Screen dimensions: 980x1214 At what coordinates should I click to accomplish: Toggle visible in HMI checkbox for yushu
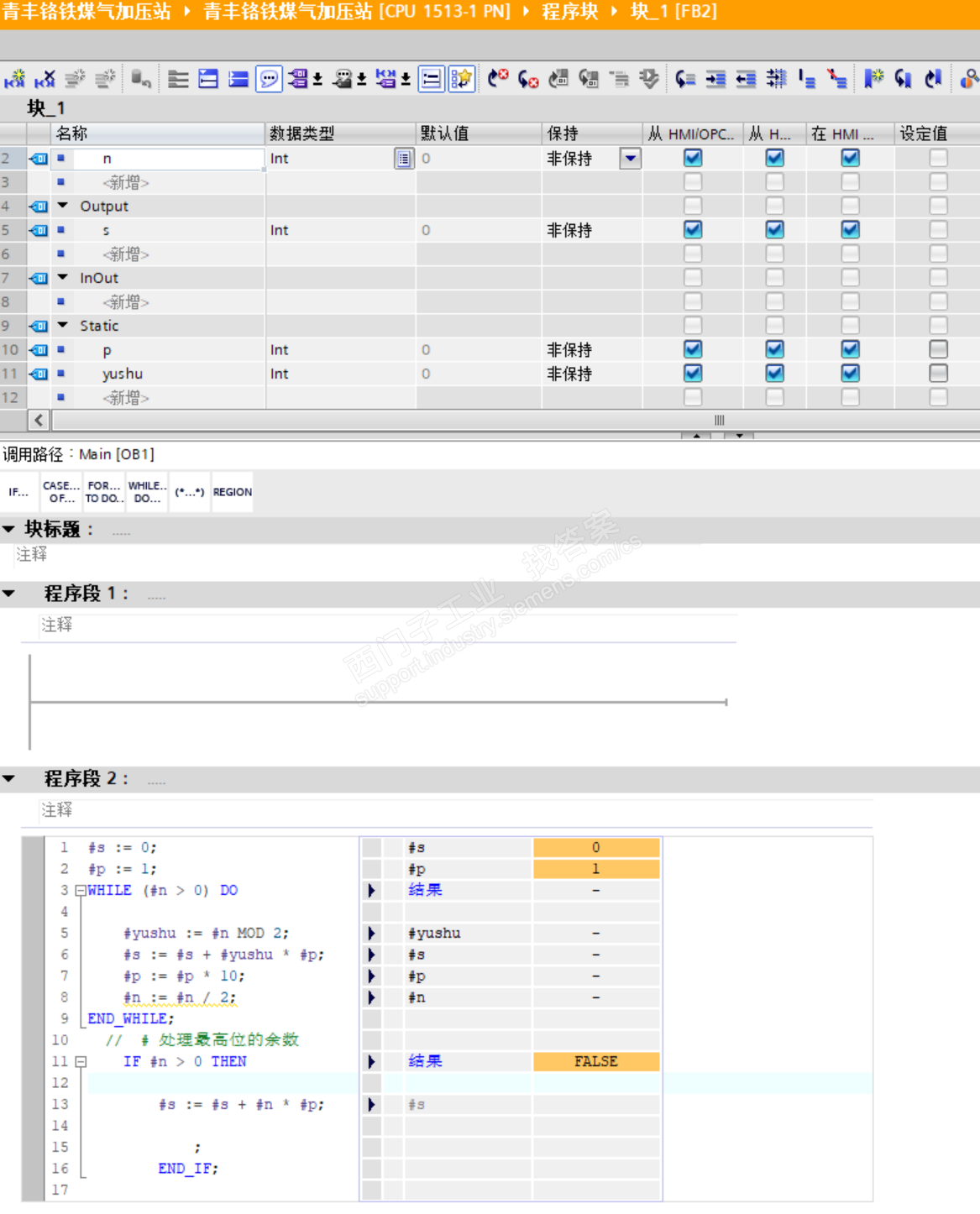point(851,373)
